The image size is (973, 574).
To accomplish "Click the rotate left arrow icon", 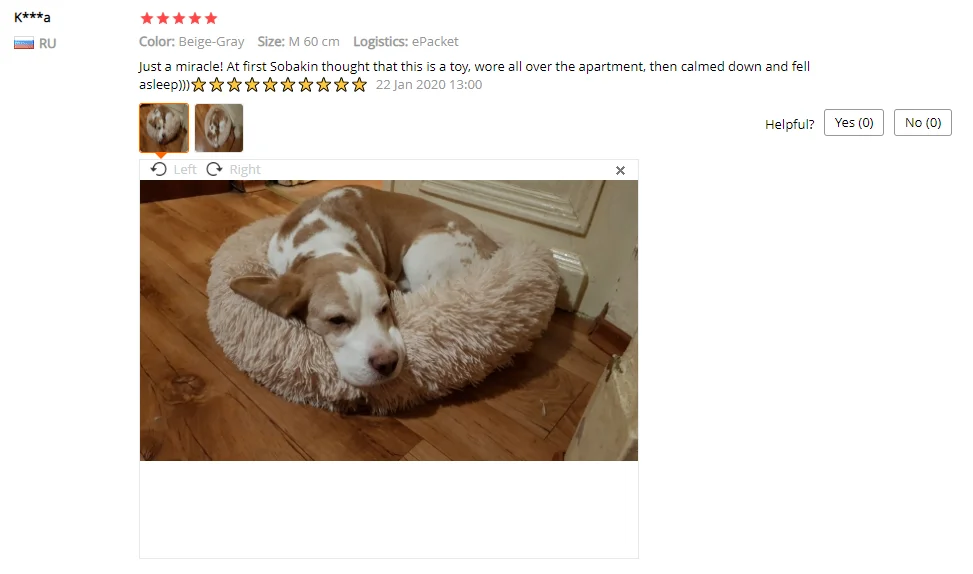I will [159, 169].
